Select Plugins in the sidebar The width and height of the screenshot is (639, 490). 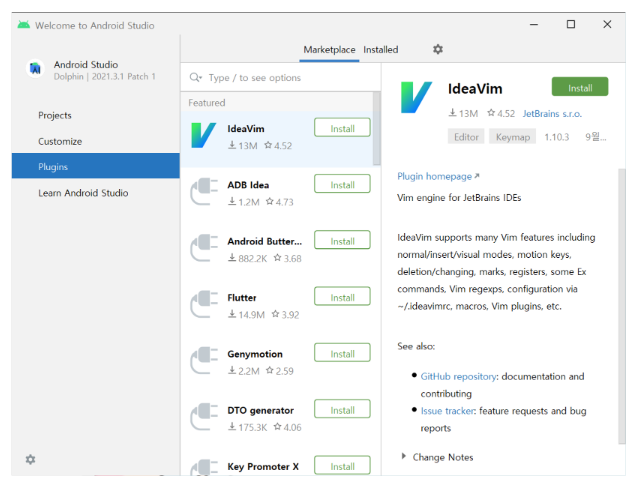click(96, 166)
